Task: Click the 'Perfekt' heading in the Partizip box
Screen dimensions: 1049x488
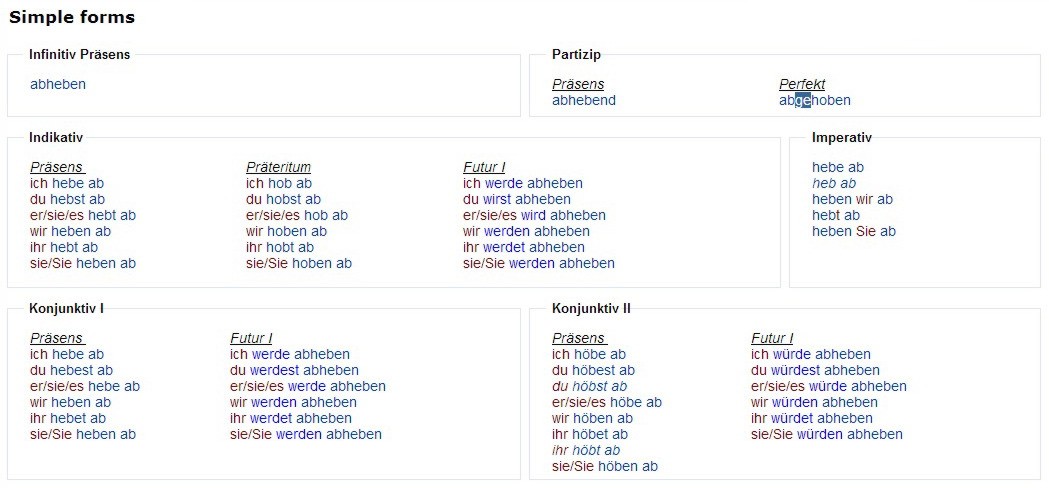Action: tap(802, 84)
